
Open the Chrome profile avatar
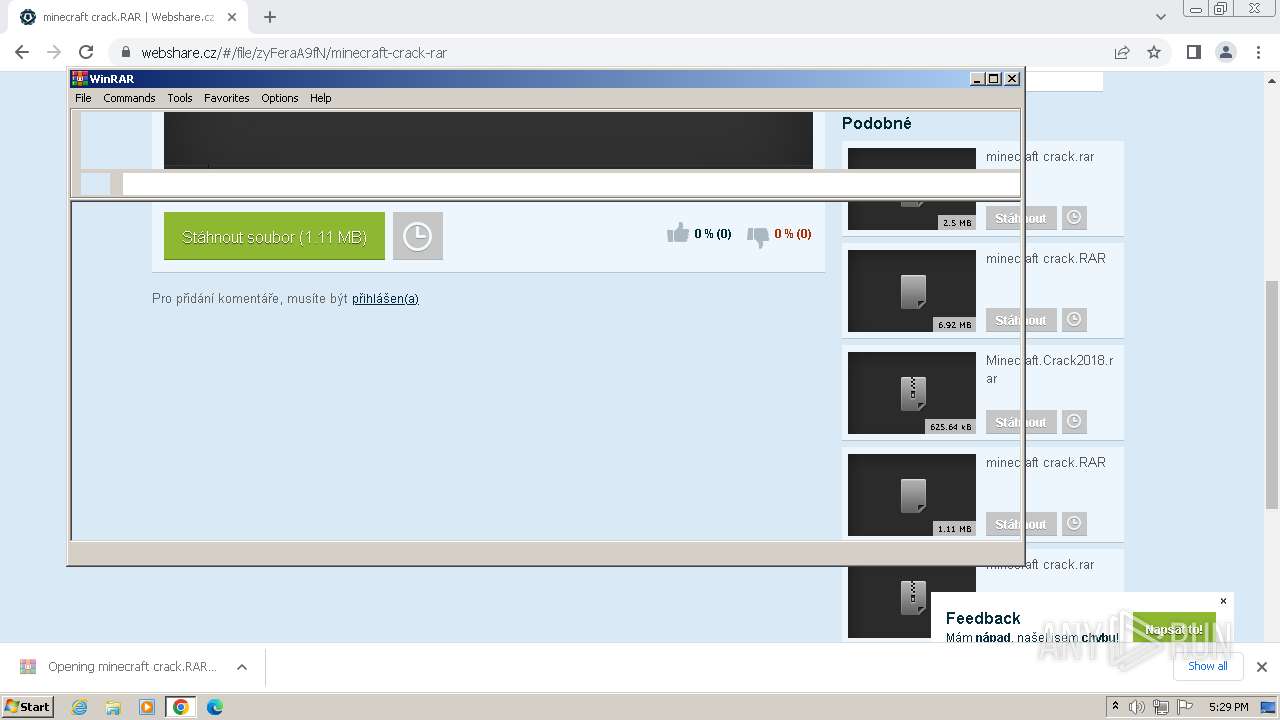1226,52
